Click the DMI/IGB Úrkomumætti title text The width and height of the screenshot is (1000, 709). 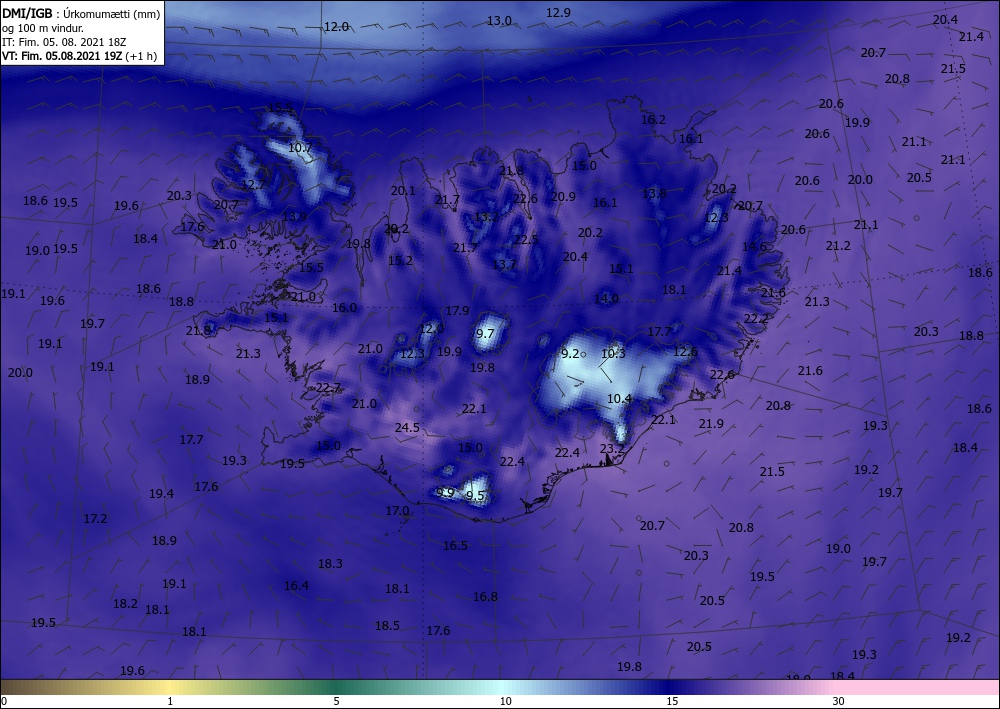click(x=81, y=14)
